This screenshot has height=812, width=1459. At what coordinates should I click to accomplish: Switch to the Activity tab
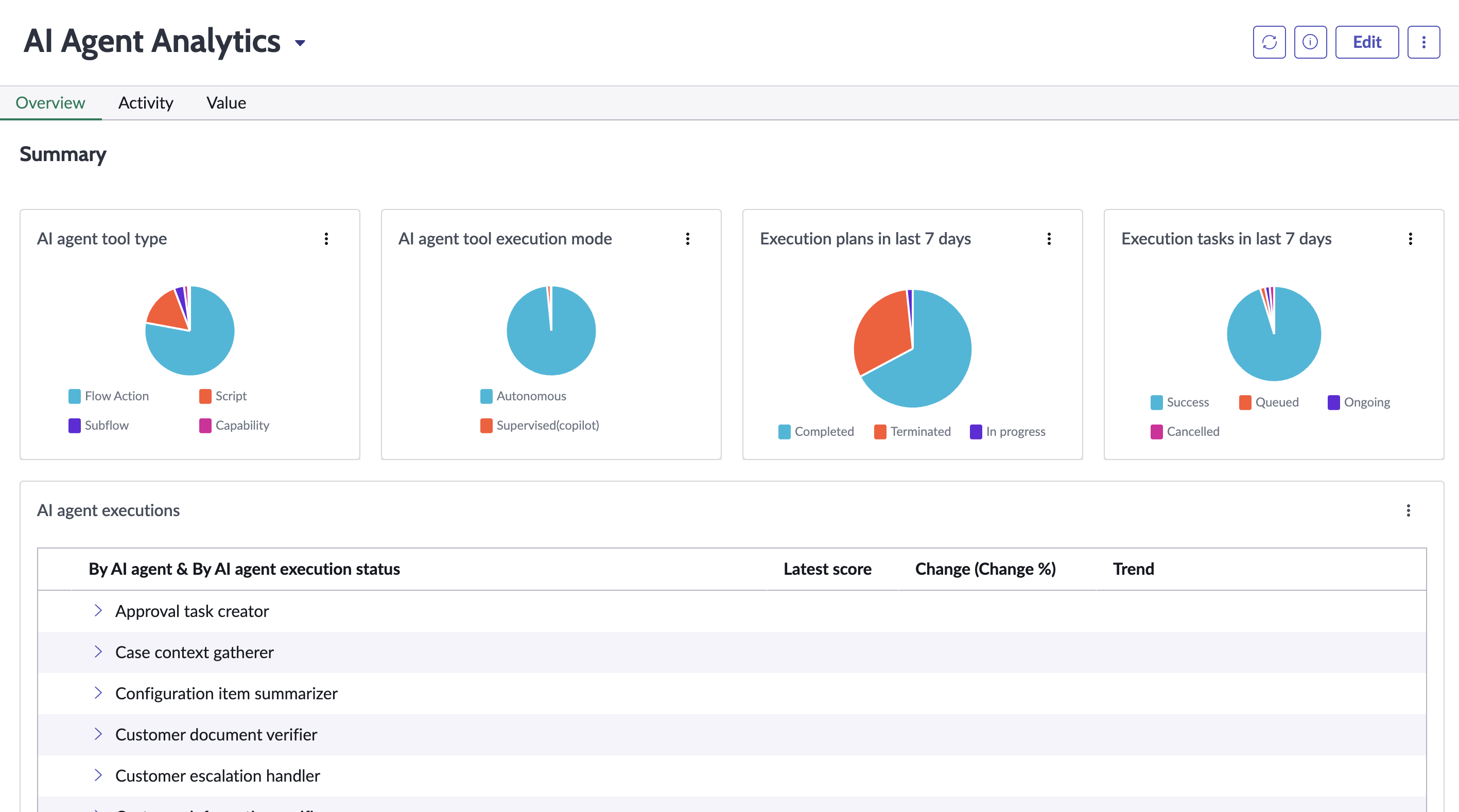146,102
